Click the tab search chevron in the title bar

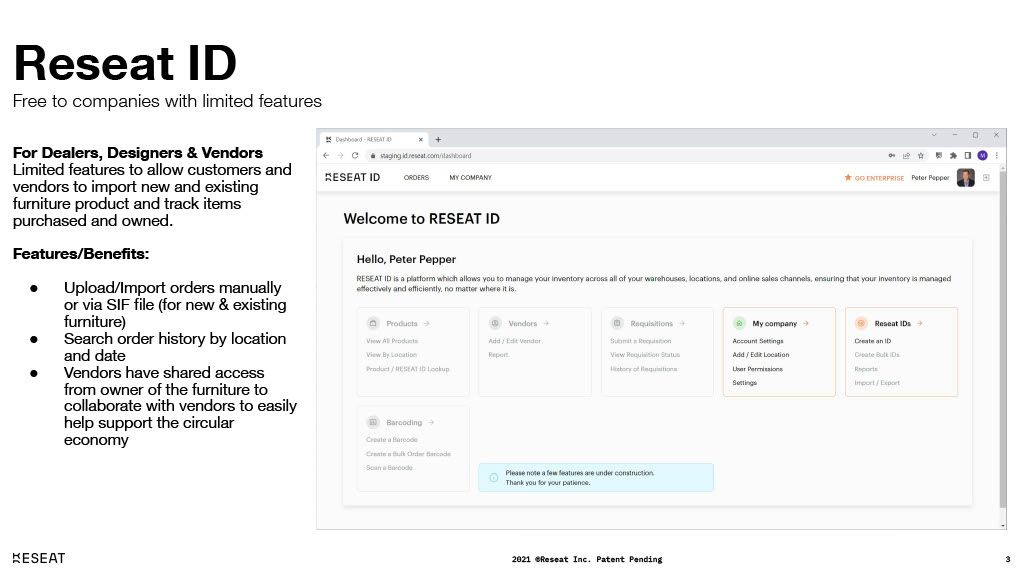coord(934,135)
